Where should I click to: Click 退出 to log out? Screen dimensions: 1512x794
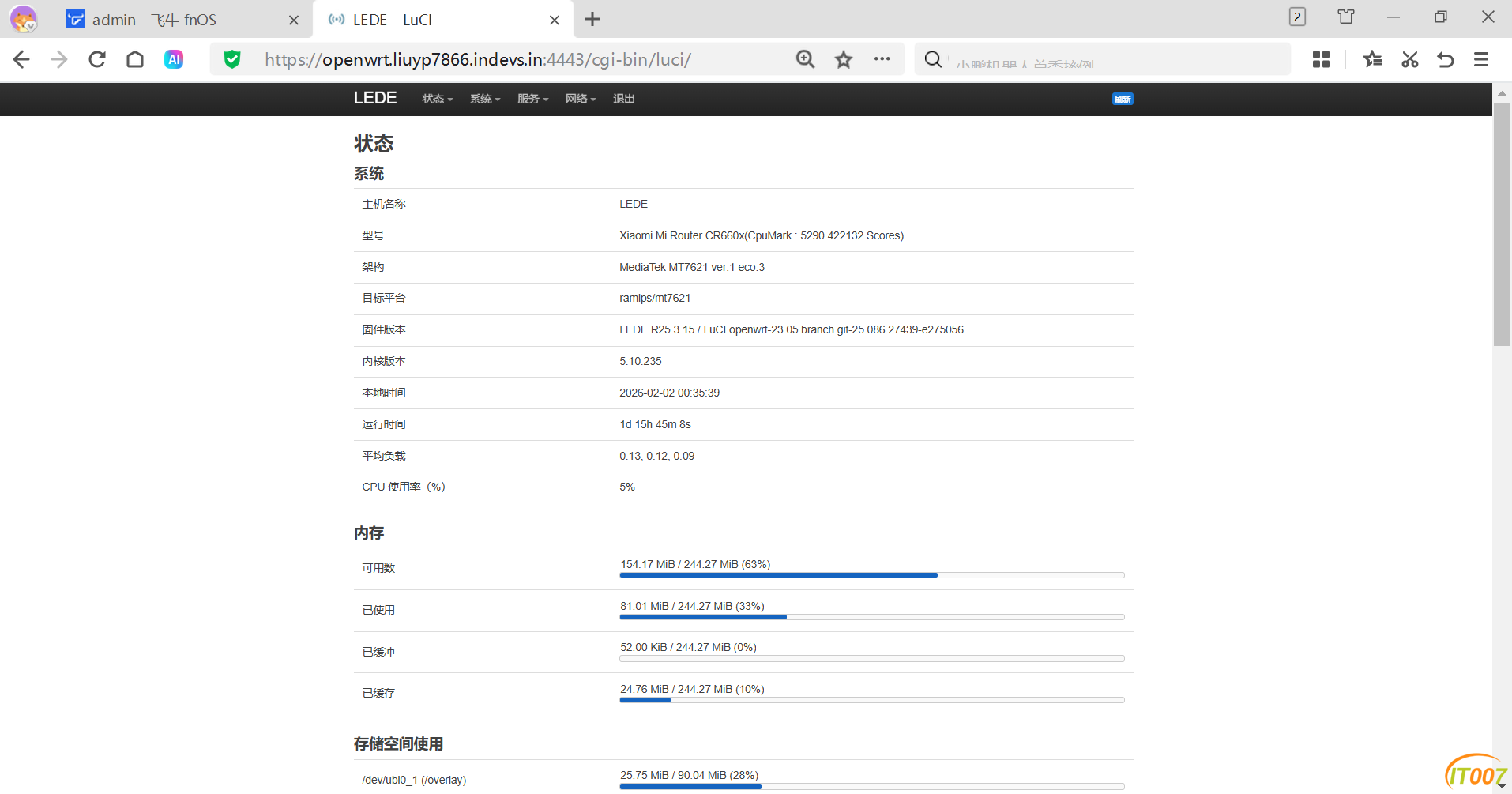(623, 99)
